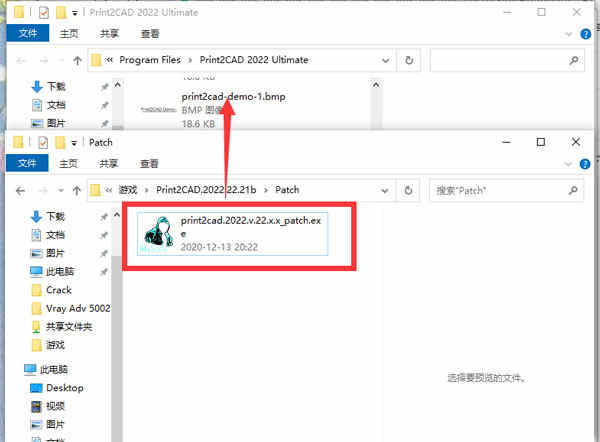Click back arrow in Print2CAD window
This screenshot has width=600, height=442.
[21, 60]
